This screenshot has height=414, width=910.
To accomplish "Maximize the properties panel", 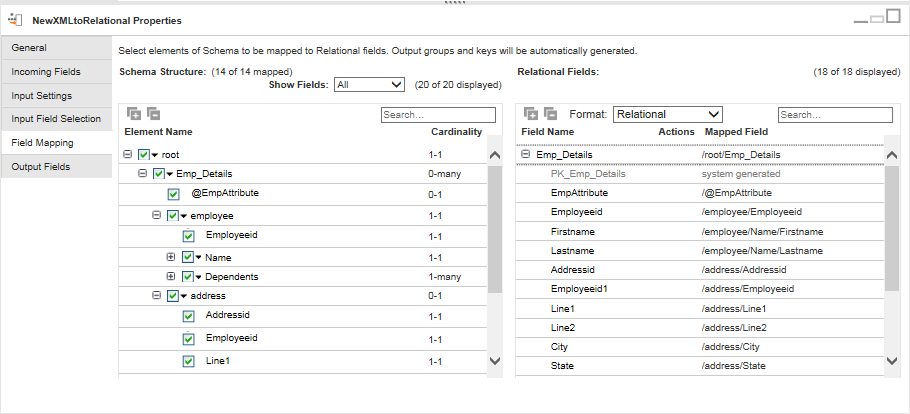I will click(893, 17).
